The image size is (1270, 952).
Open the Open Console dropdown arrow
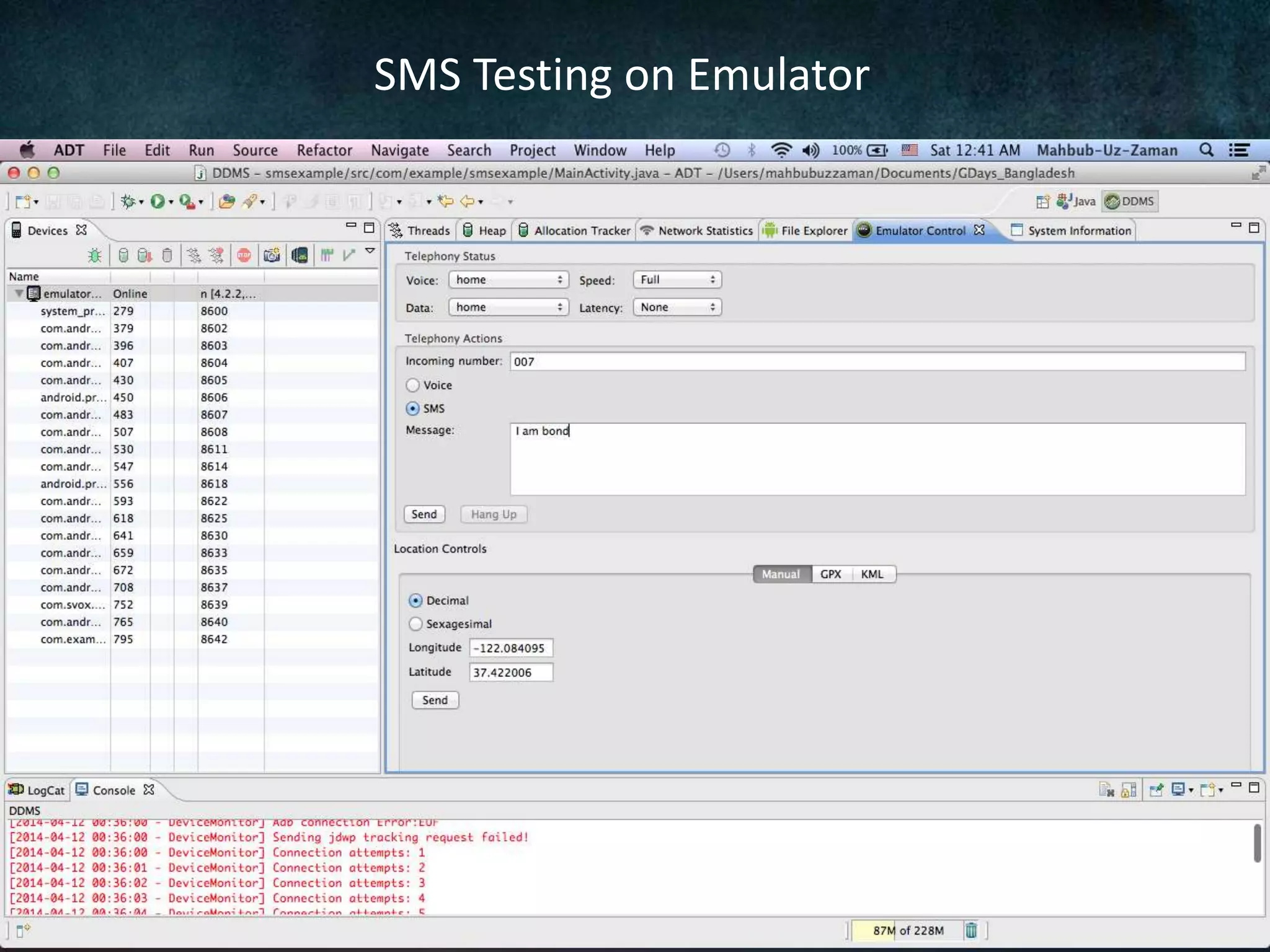click(1221, 791)
